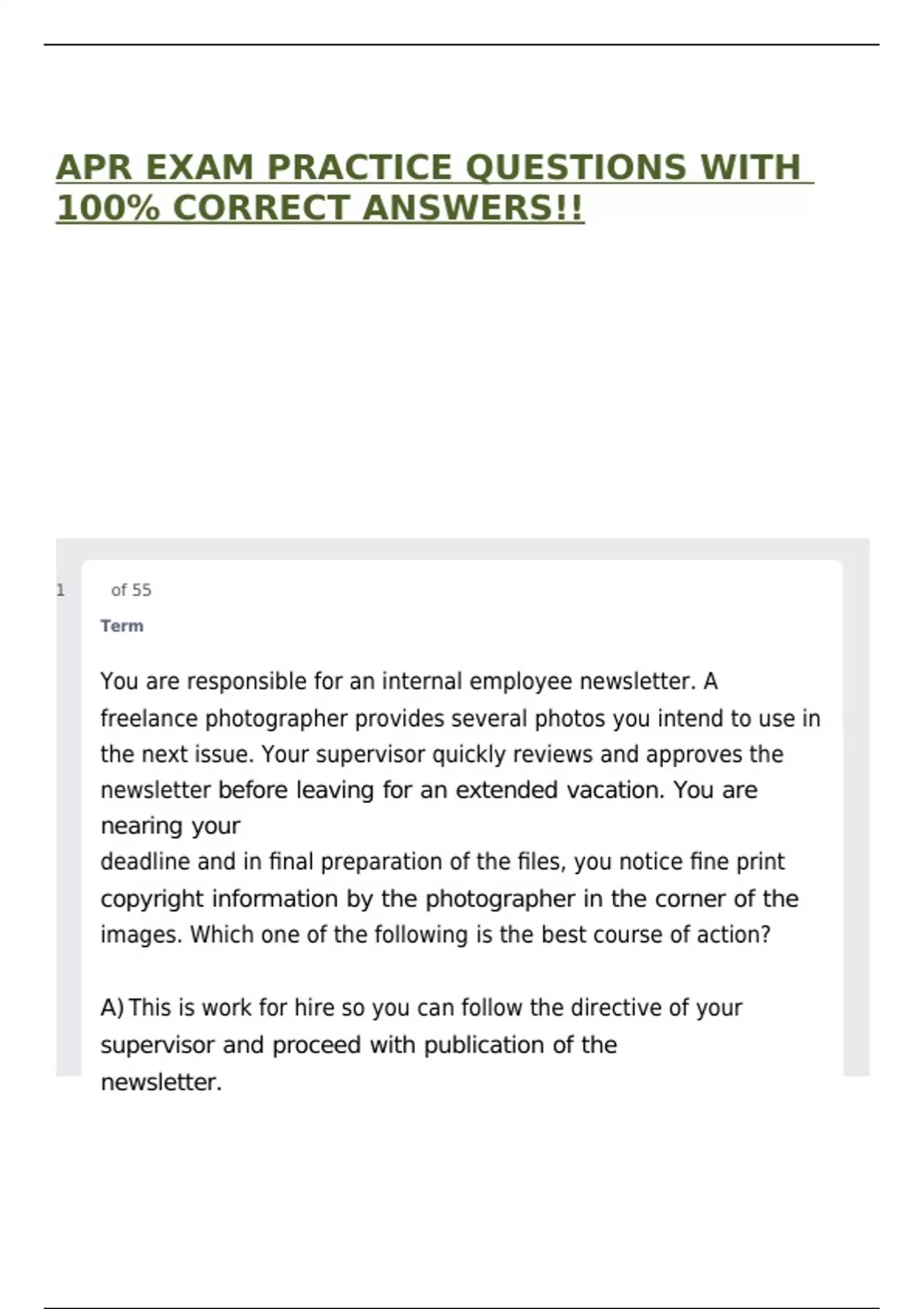Image resolution: width=924 pixels, height=1309 pixels.
Task: Click the top horizontal page rule
Action: [x=462, y=45]
